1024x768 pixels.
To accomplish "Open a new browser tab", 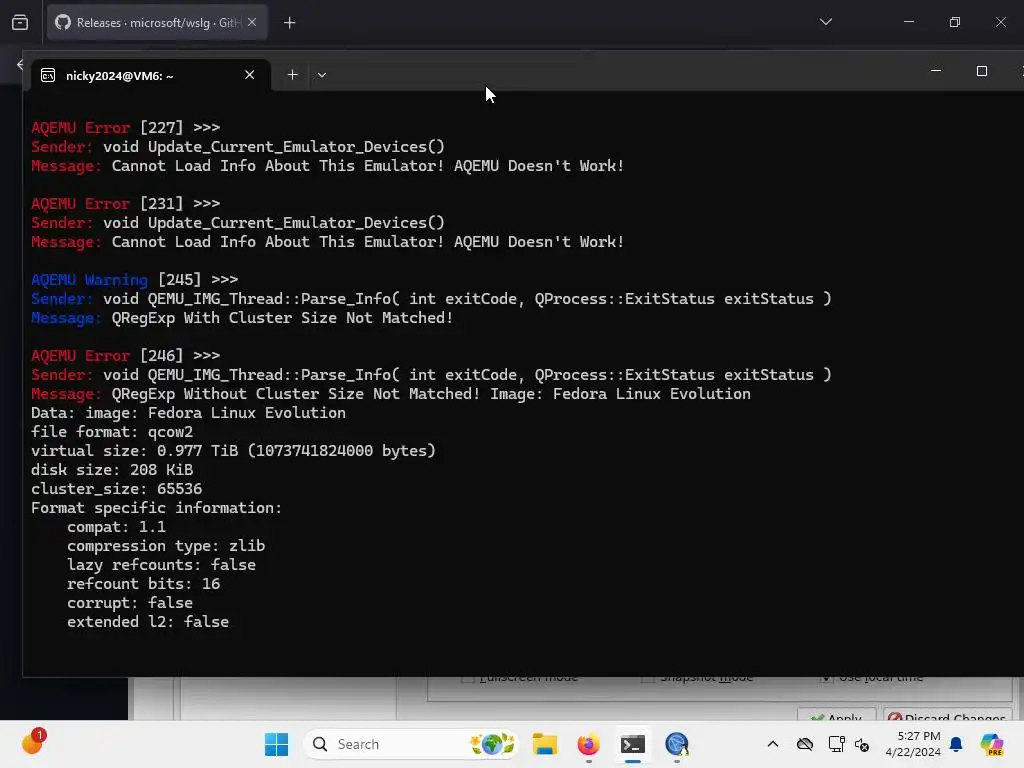I will point(290,23).
